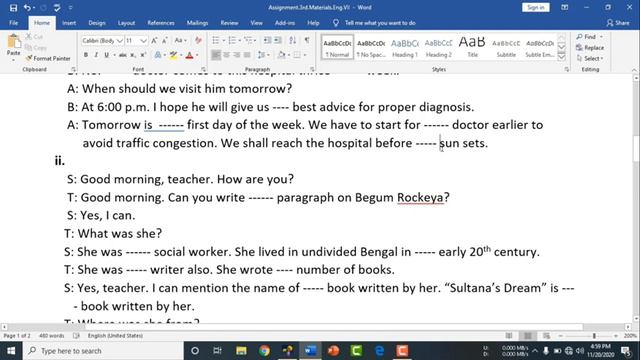Toggle Underline formatting

[107, 55]
